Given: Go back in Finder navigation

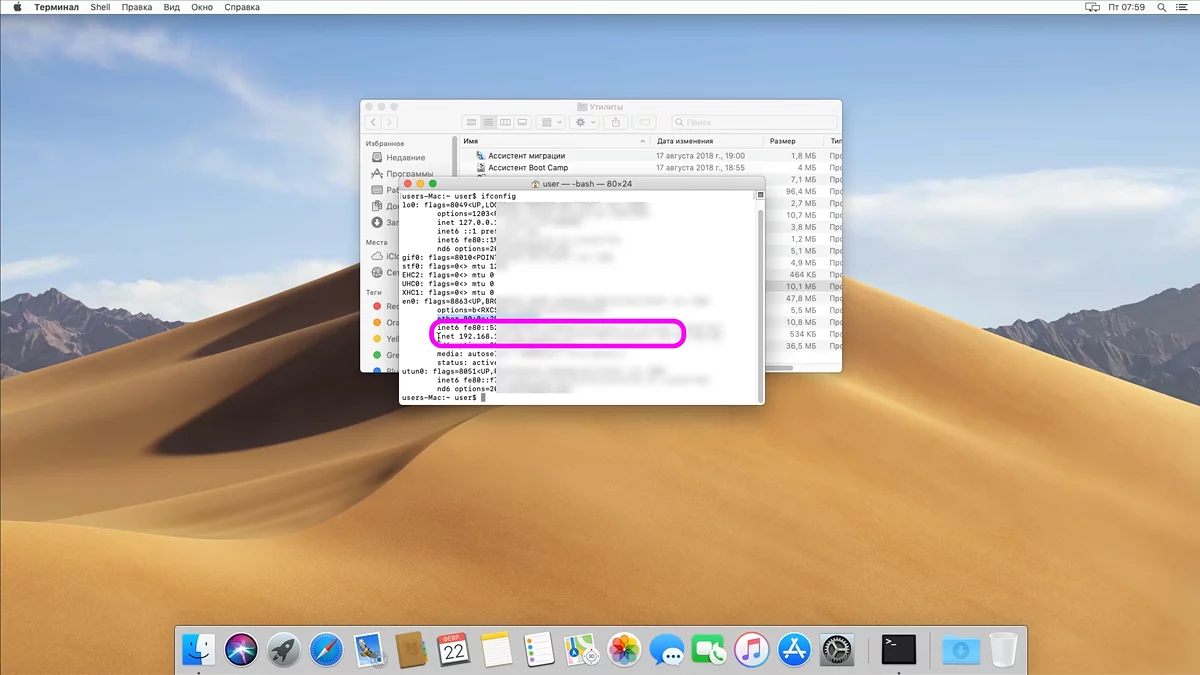Looking at the screenshot, I should [373, 122].
